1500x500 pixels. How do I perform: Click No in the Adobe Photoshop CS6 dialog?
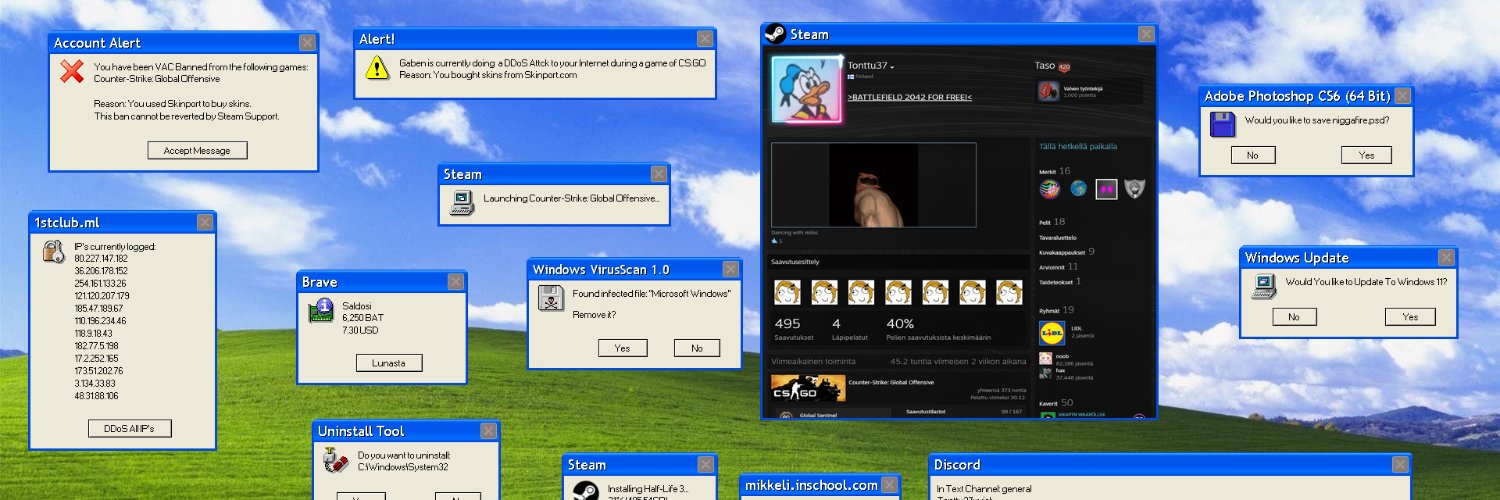(x=1252, y=155)
